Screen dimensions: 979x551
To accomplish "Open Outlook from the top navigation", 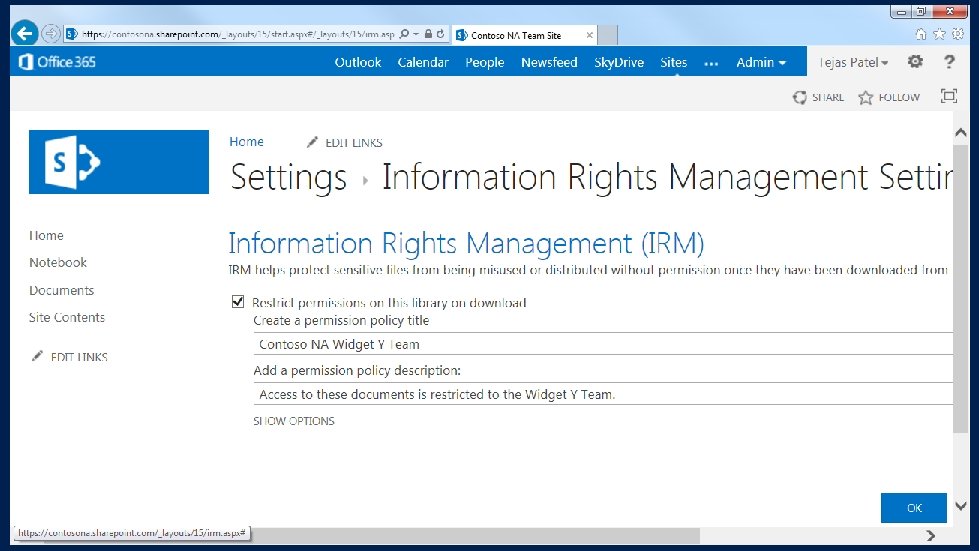I will (358, 62).
